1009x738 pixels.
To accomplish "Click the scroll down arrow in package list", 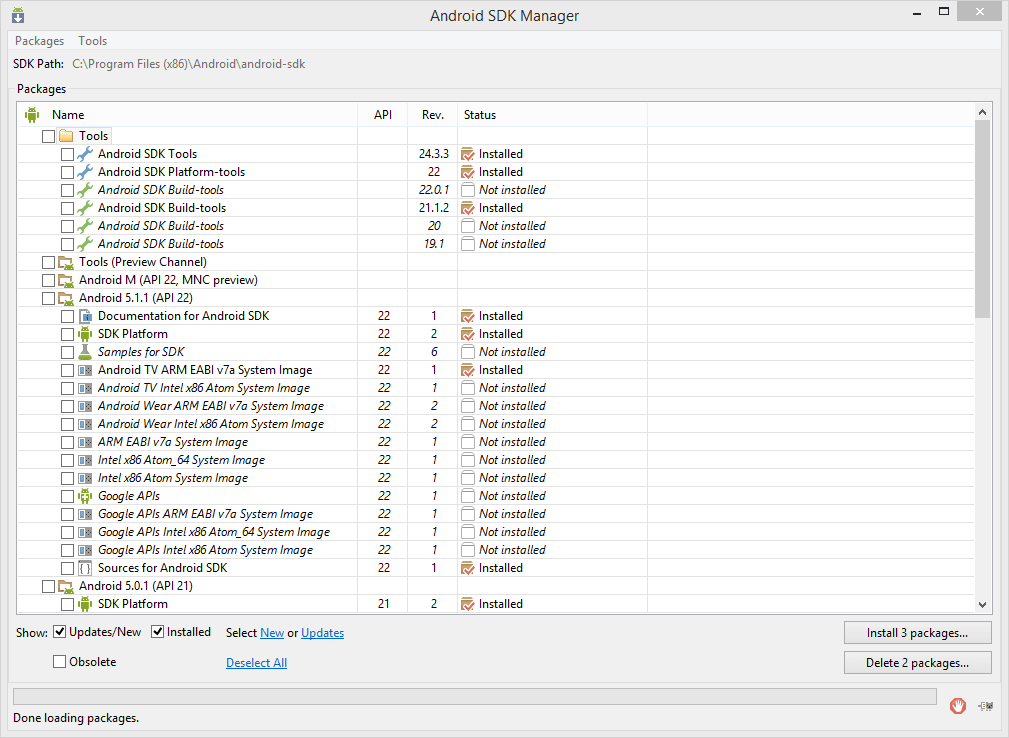I will click(x=982, y=605).
